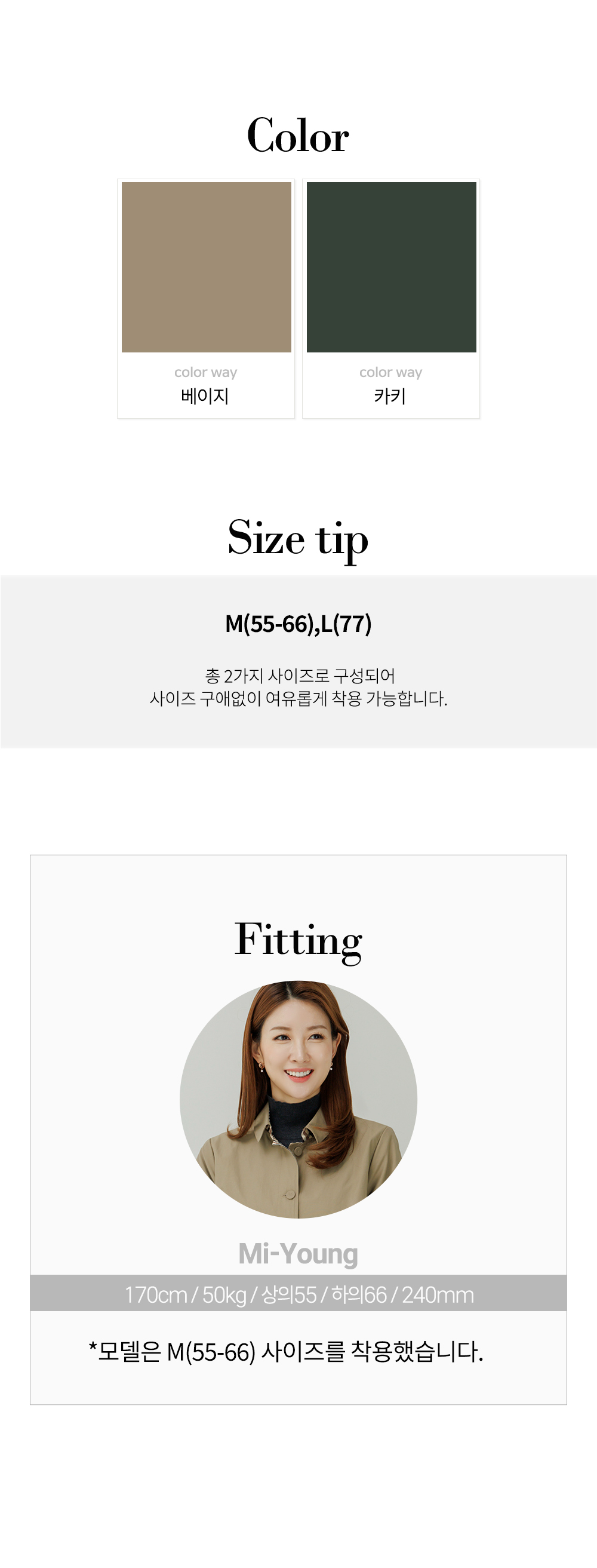
Task: Click the Color section heading
Action: (x=297, y=135)
